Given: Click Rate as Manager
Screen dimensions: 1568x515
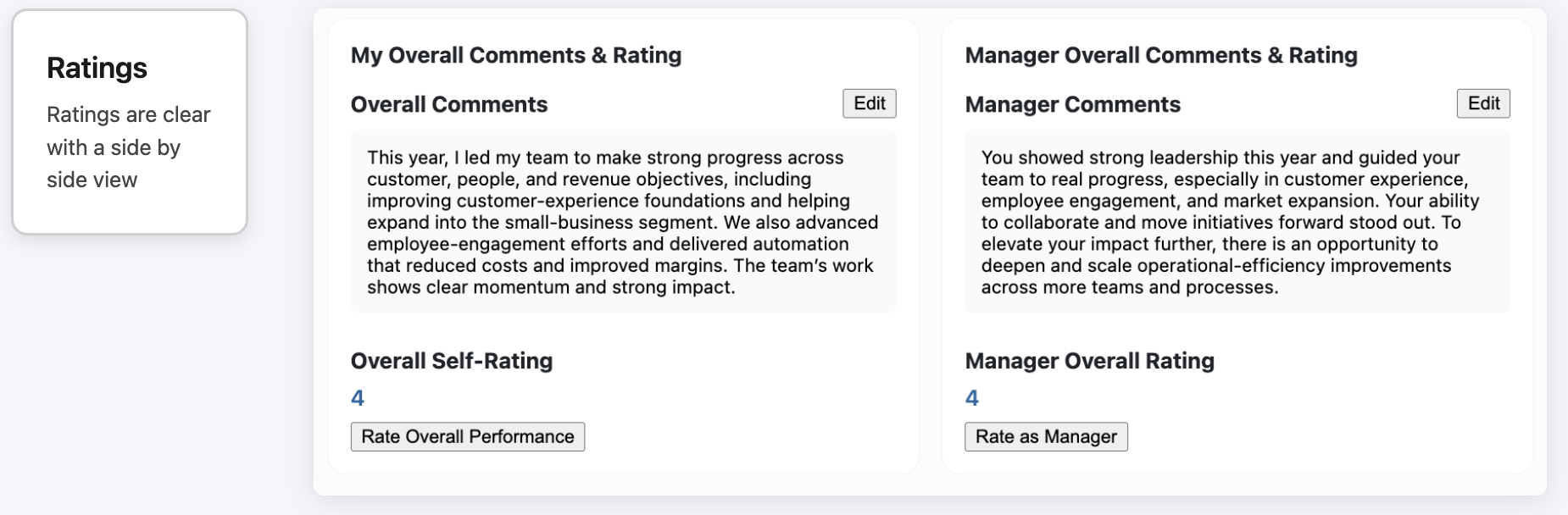Looking at the screenshot, I should (x=1046, y=437).
